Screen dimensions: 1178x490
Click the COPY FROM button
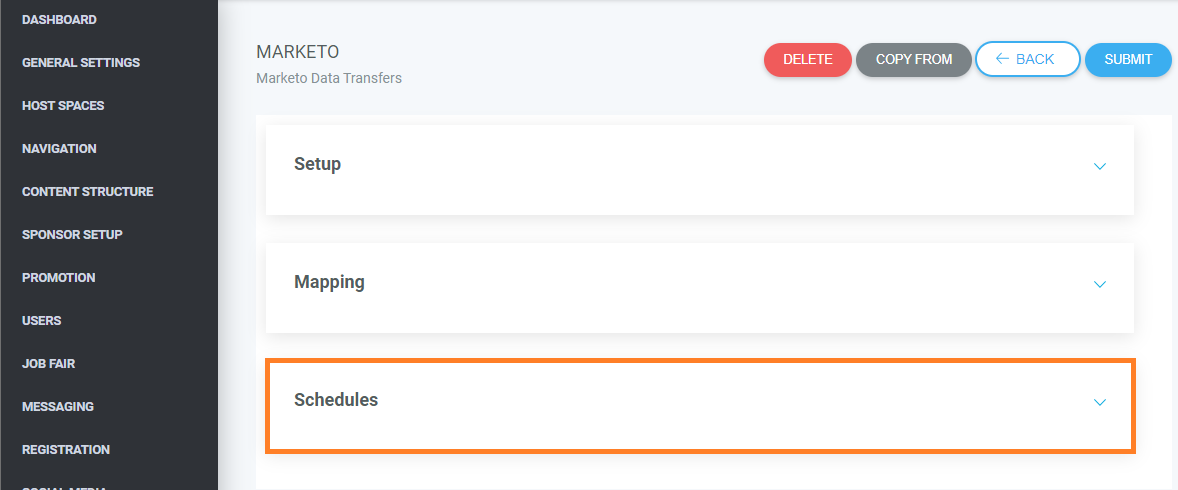tap(914, 59)
